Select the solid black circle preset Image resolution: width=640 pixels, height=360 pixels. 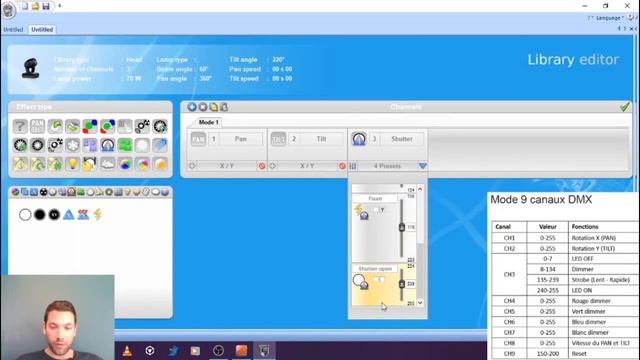40,215
